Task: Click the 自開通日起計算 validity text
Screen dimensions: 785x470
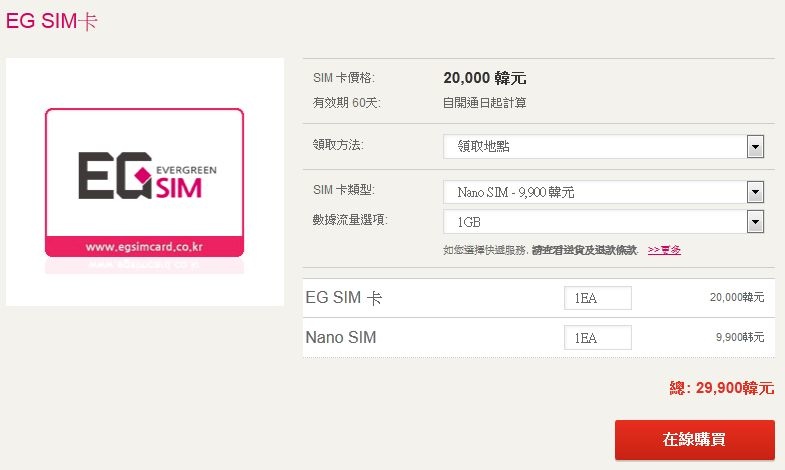Action: click(x=485, y=103)
